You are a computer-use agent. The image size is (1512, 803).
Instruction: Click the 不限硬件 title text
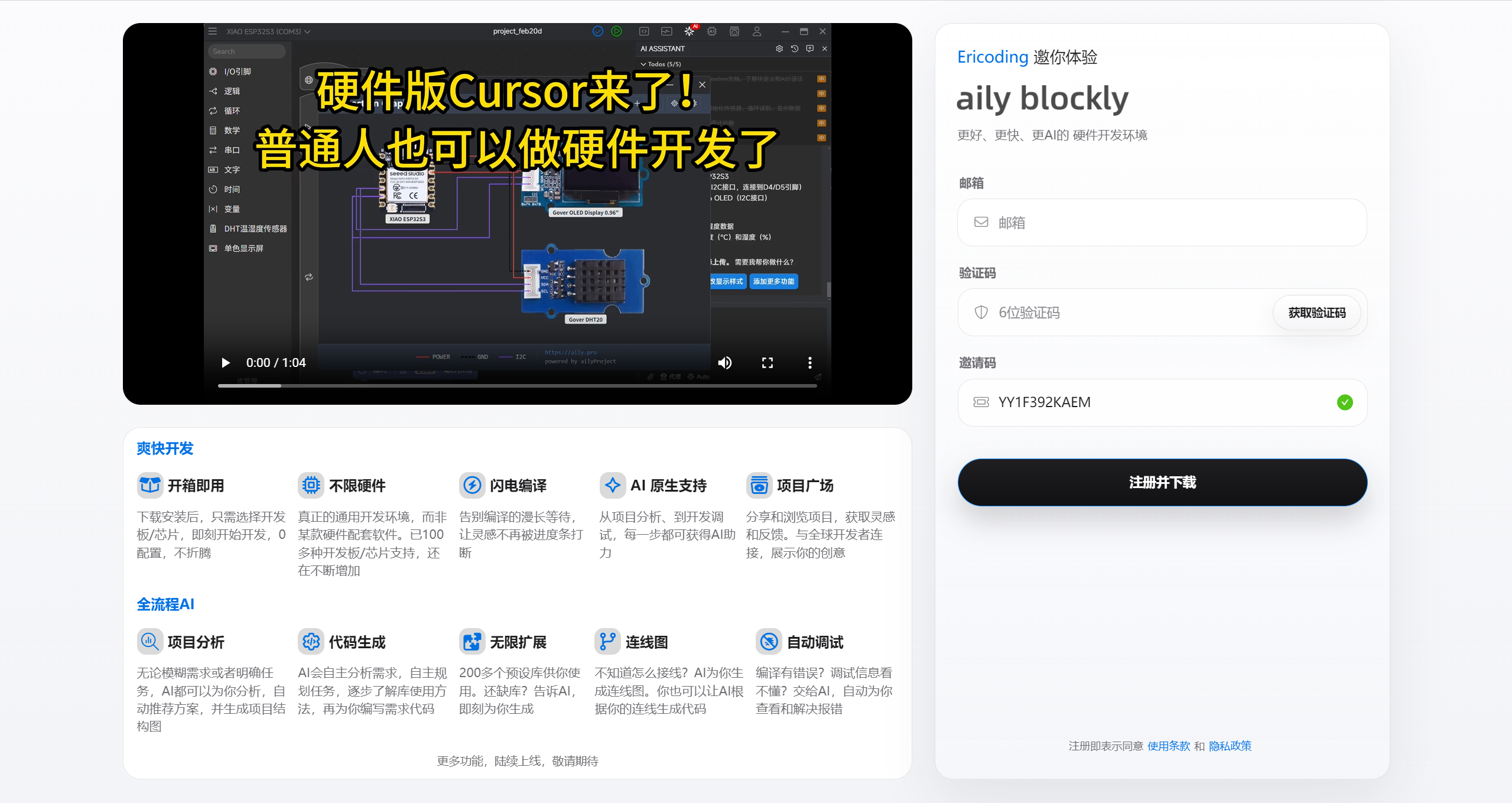coord(357,485)
